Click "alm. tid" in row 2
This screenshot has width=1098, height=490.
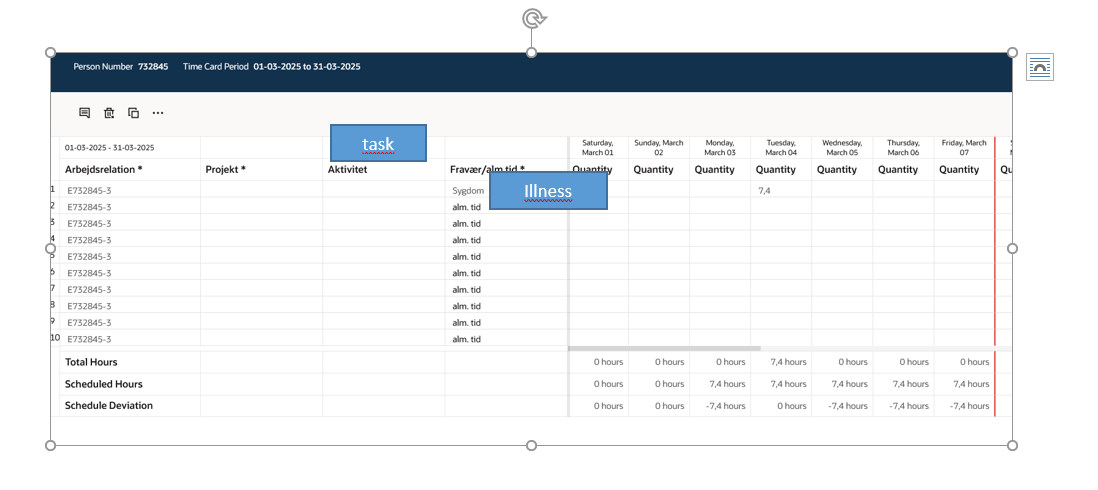[x=466, y=206]
